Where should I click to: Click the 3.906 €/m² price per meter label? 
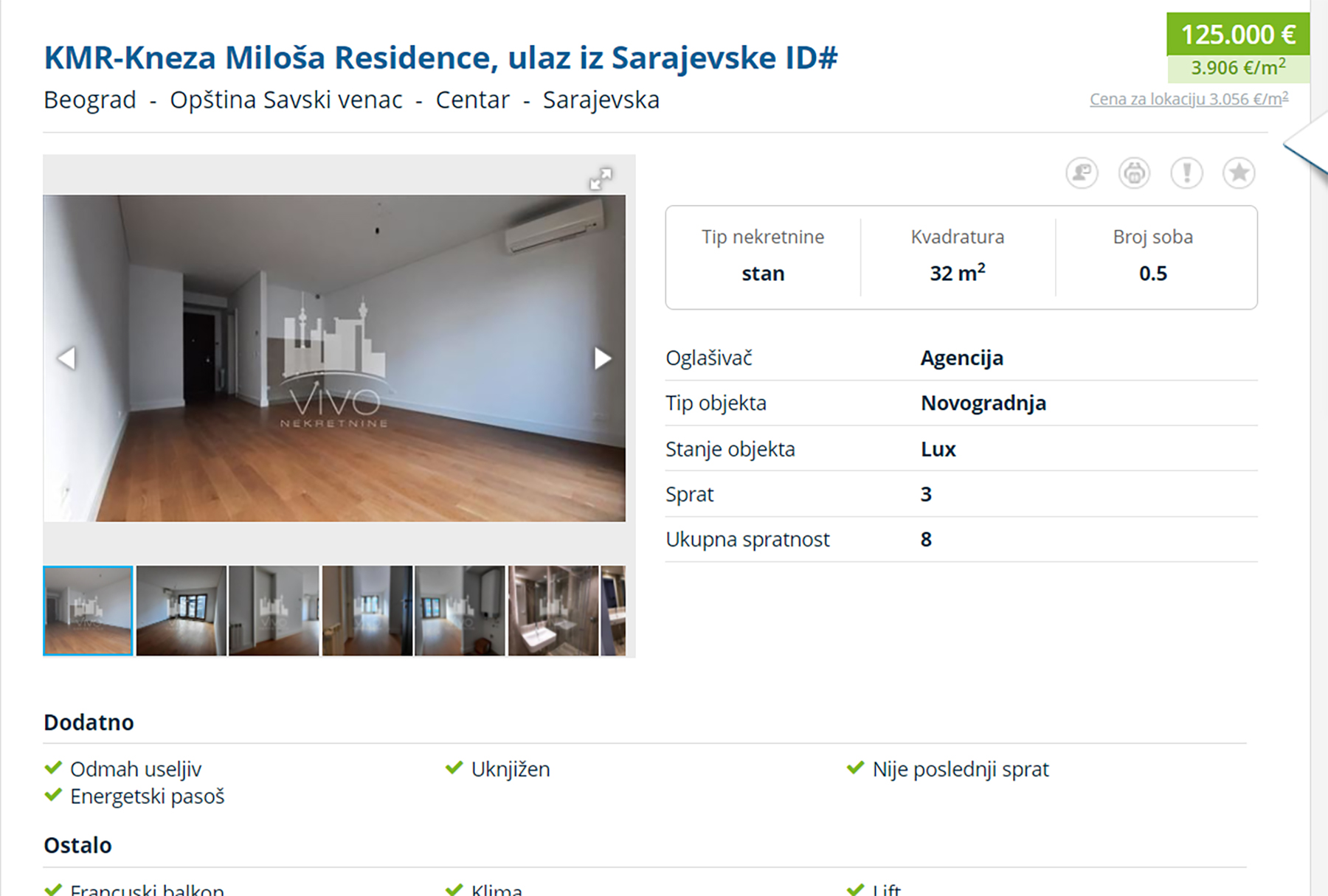coord(1238,69)
